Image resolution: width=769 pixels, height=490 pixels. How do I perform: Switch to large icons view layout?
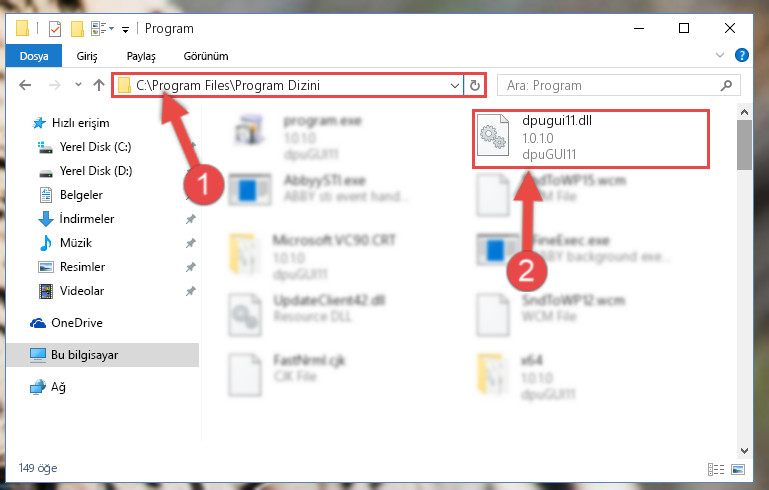pos(738,469)
